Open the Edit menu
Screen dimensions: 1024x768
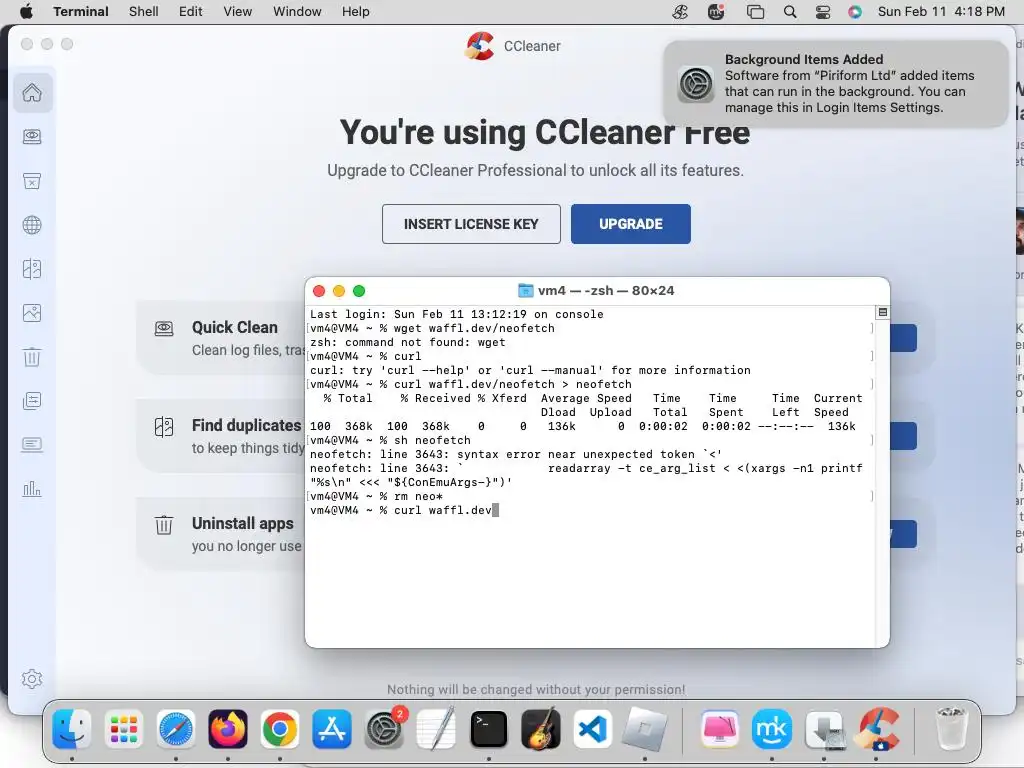click(x=191, y=12)
